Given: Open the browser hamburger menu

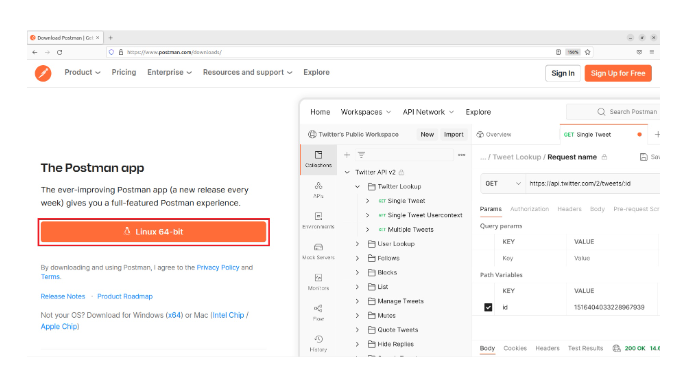Looking at the screenshot, I should coord(652,52).
